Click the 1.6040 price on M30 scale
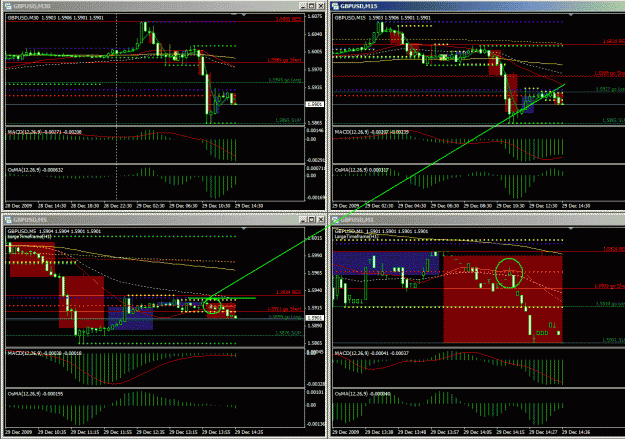Screen dimensions: 625x439 pos(315,34)
